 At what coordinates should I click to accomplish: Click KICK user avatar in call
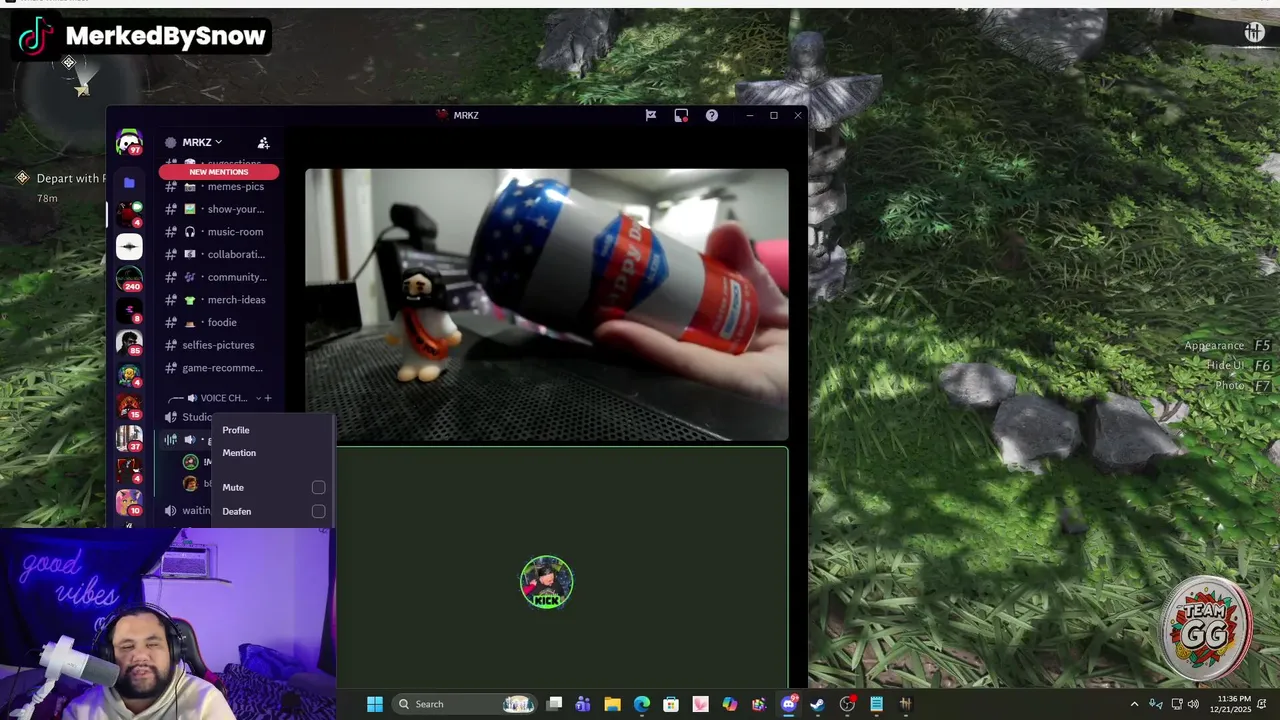546,583
